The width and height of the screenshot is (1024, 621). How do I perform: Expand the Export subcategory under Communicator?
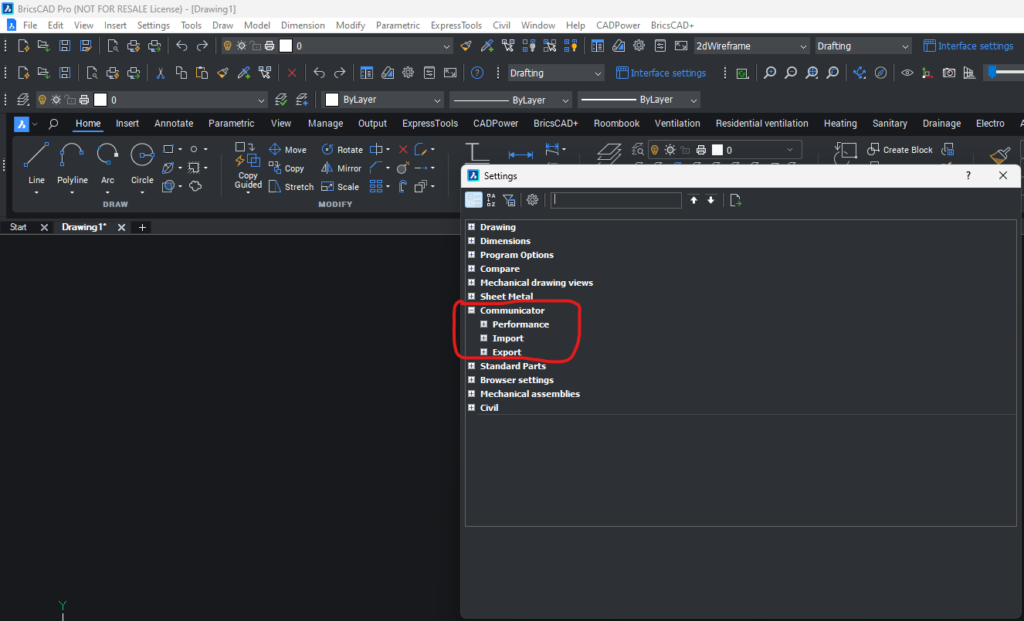point(484,352)
